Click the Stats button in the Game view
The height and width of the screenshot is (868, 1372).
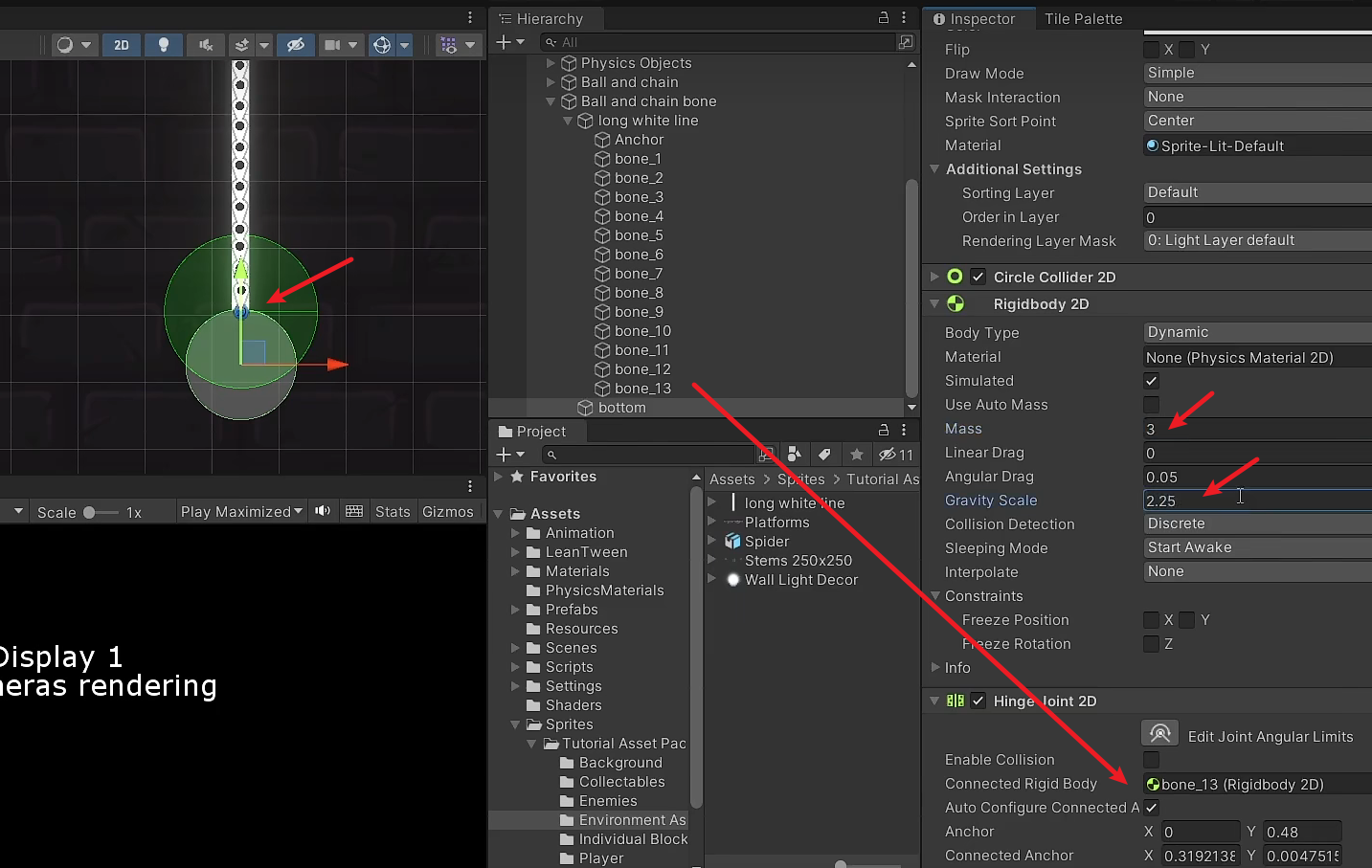click(393, 511)
